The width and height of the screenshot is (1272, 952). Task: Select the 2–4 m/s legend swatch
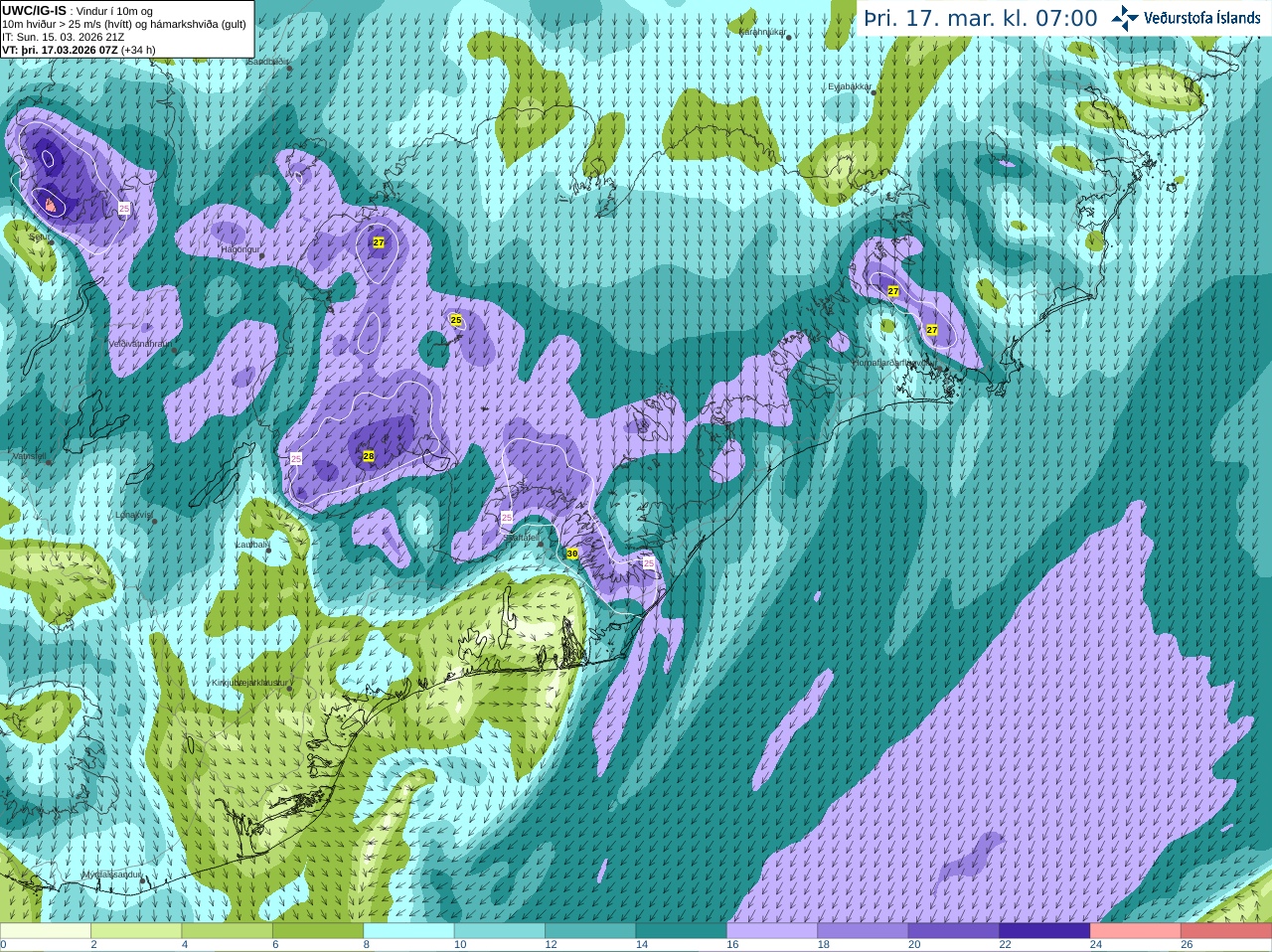pos(136,931)
